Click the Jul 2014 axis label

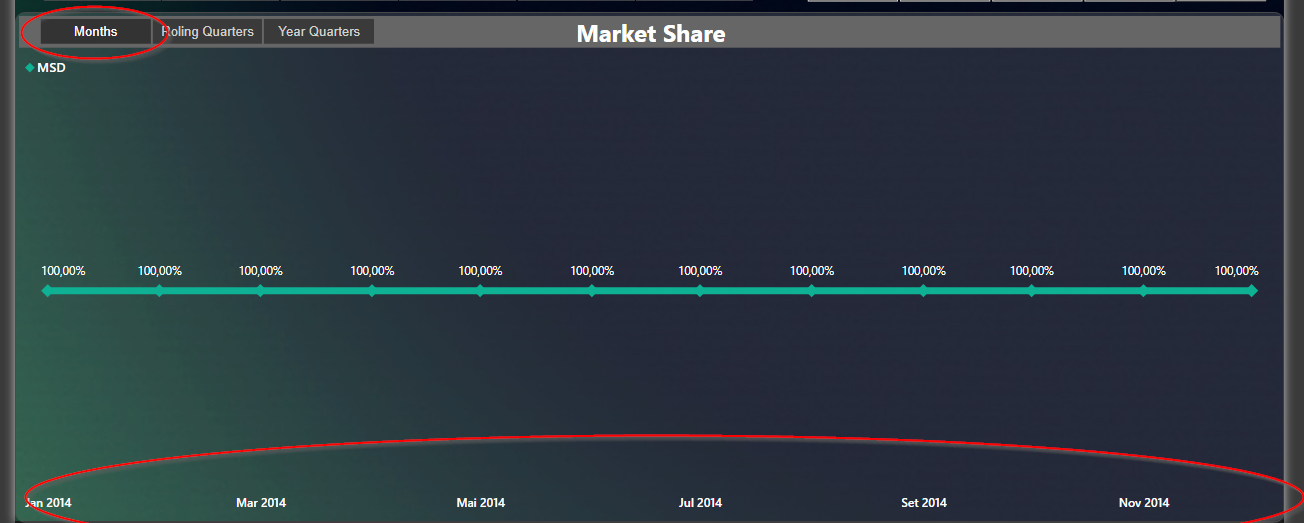click(700, 503)
